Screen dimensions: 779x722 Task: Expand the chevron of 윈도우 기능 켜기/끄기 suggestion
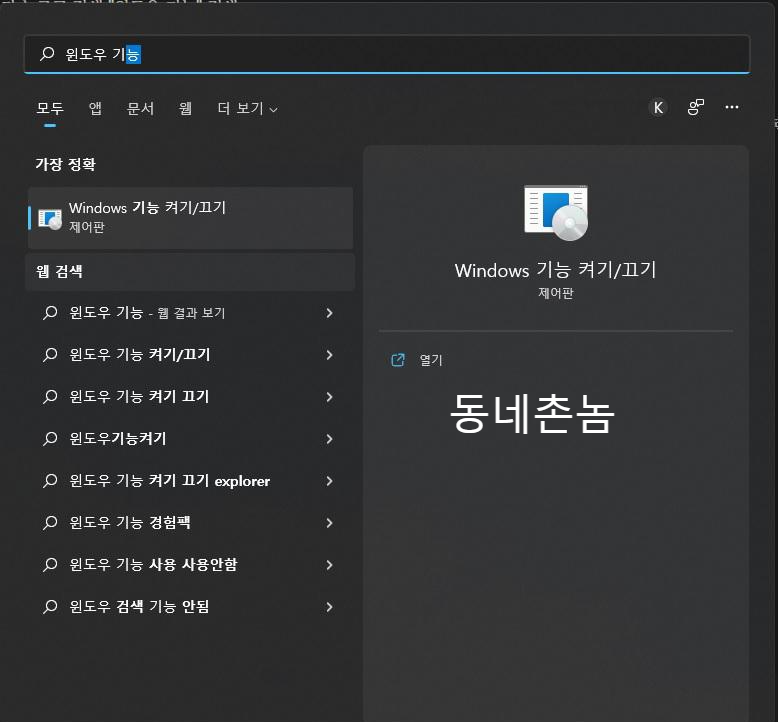point(329,355)
